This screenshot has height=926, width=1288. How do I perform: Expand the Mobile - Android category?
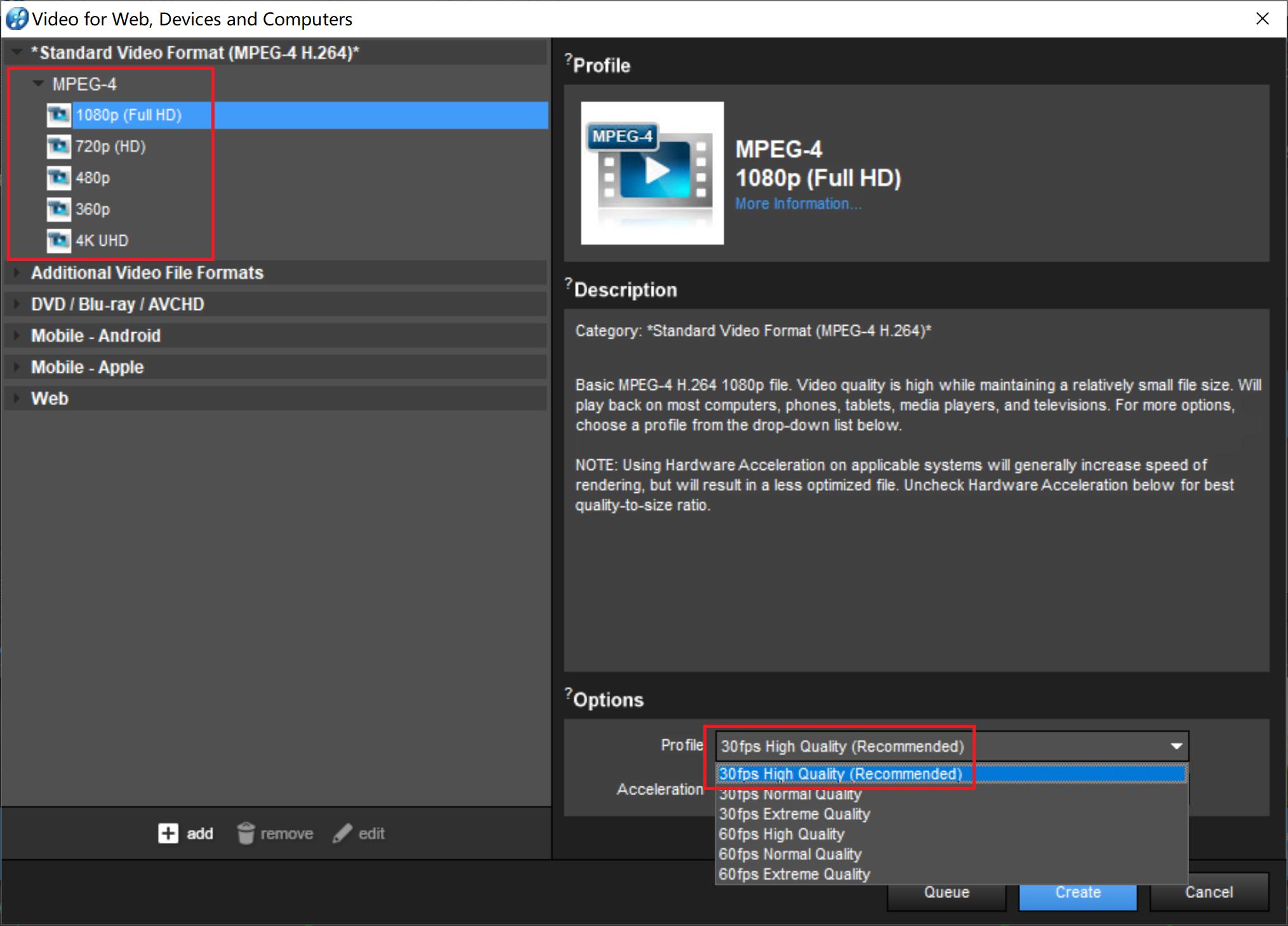(x=17, y=335)
